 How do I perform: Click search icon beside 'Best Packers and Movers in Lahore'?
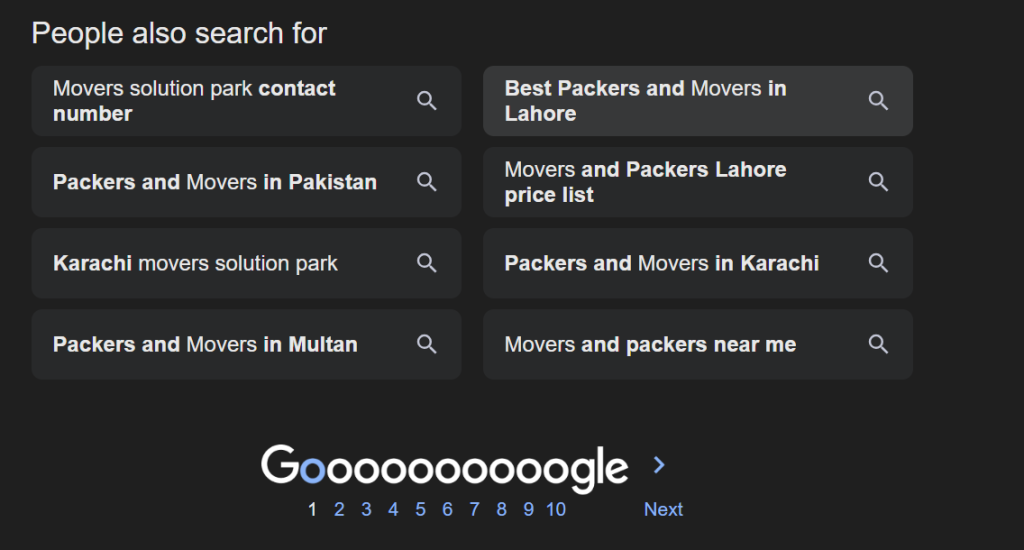(x=878, y=101)
